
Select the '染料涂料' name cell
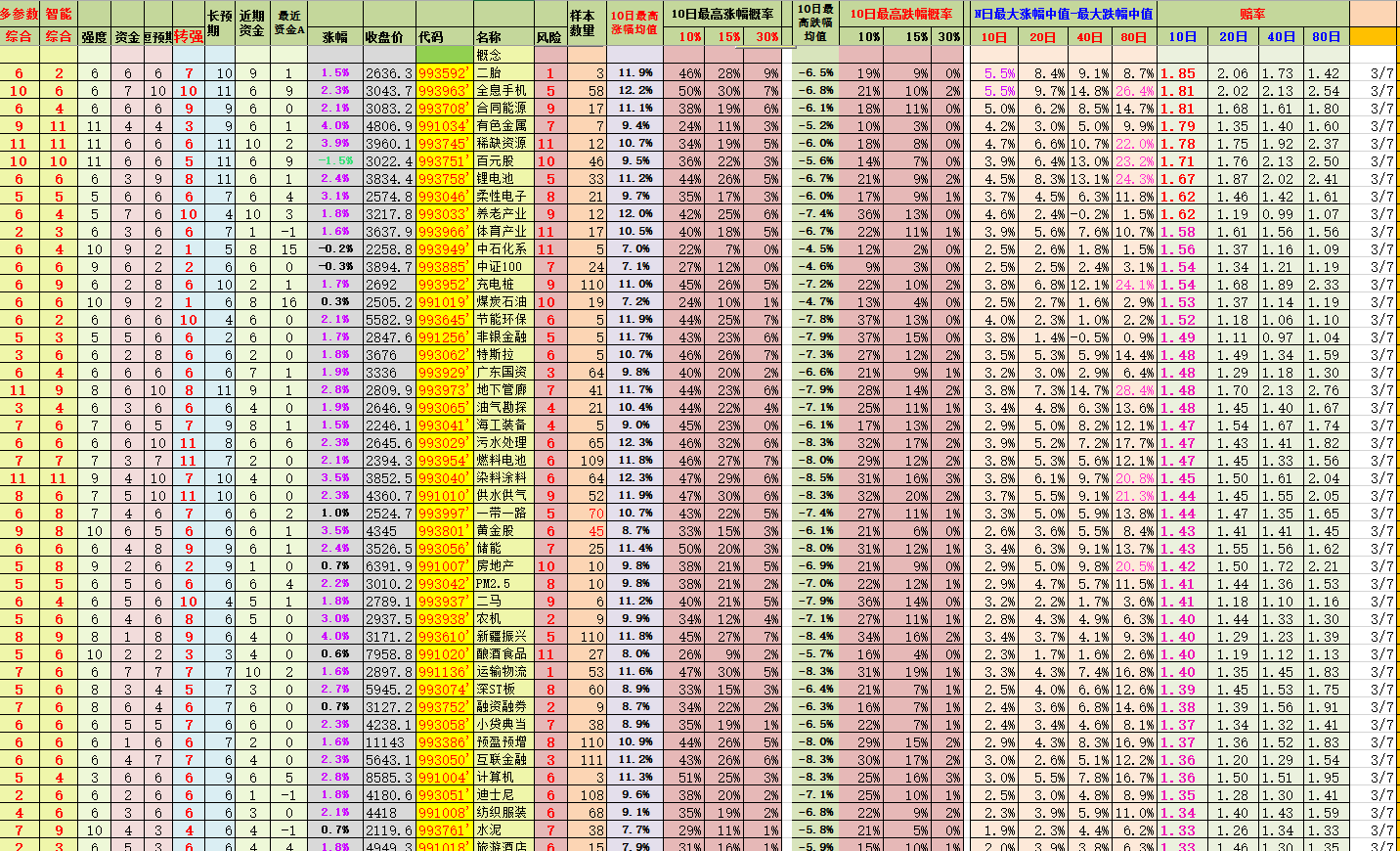(x=503, y=478)
